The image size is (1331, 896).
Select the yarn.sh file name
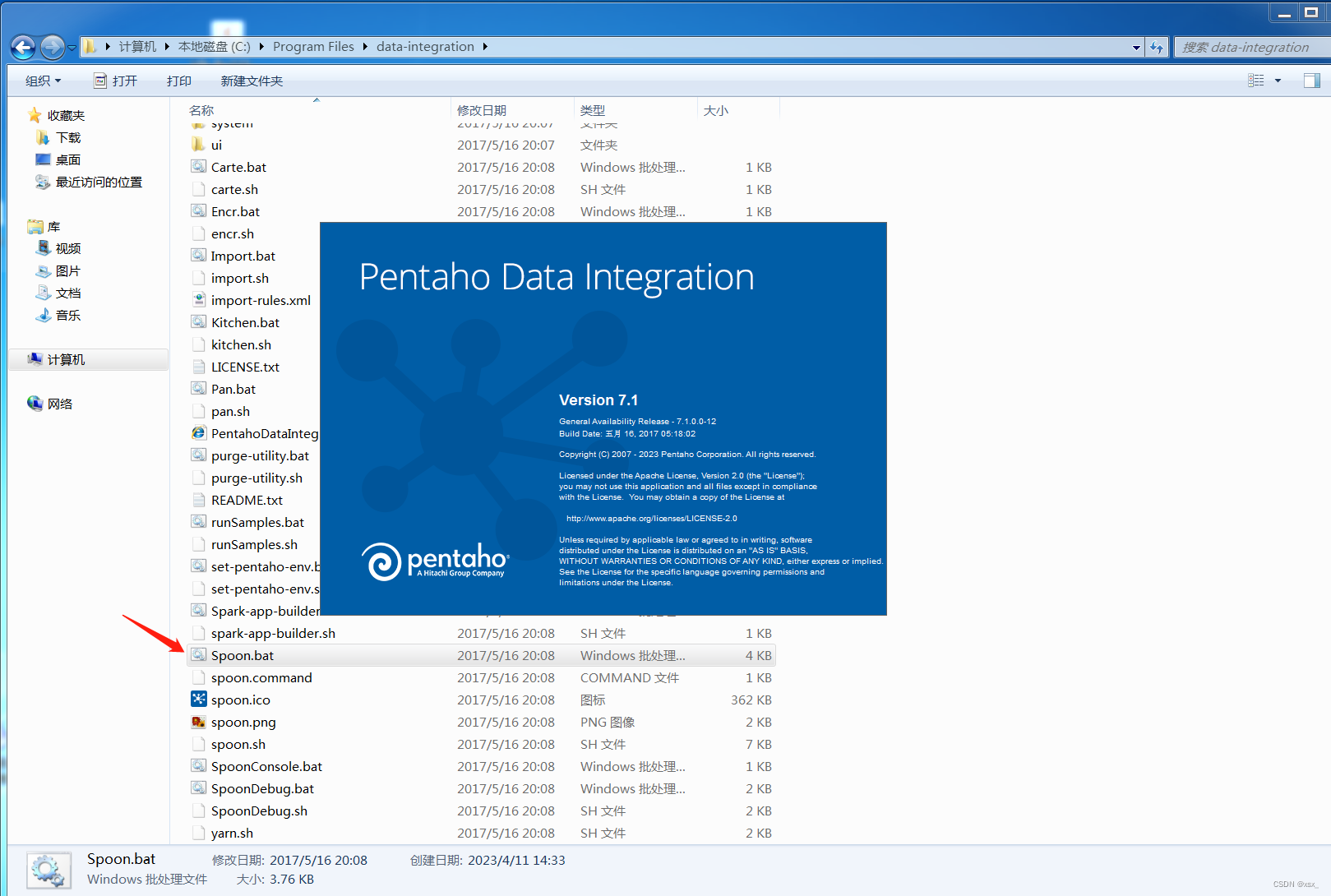(232, 833)
